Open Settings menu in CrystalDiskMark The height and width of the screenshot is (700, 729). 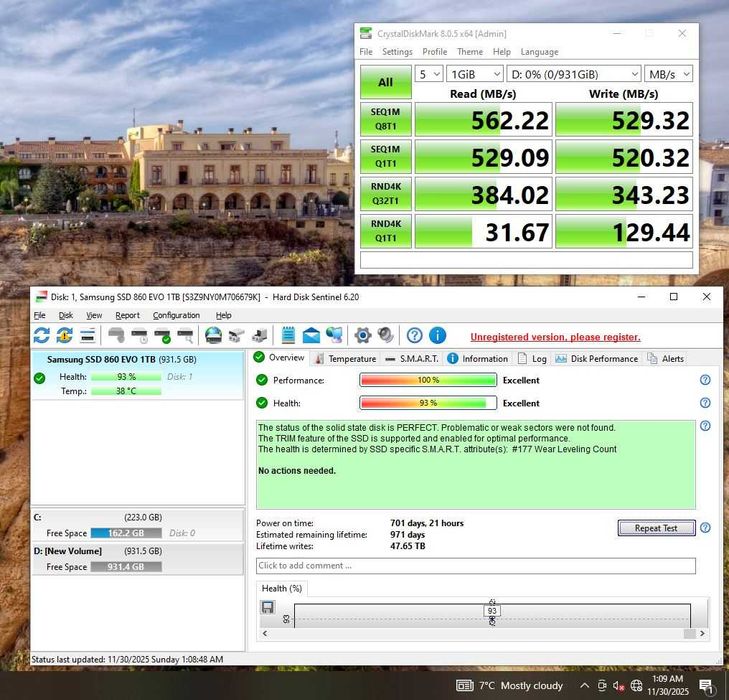(397, 52)
